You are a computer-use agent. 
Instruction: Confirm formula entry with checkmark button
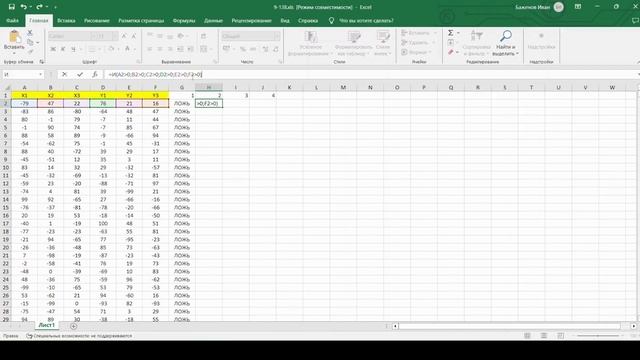click(x=80, y=74)
